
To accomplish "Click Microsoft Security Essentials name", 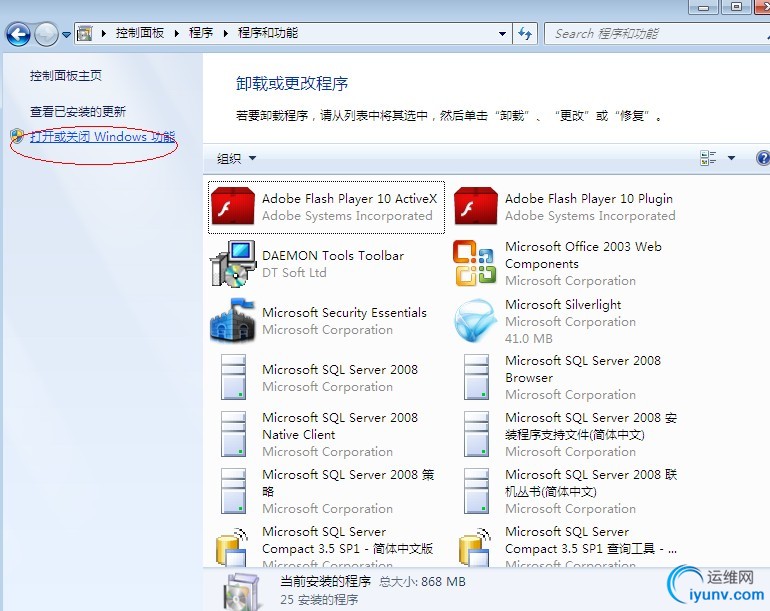I will point(344,313).
